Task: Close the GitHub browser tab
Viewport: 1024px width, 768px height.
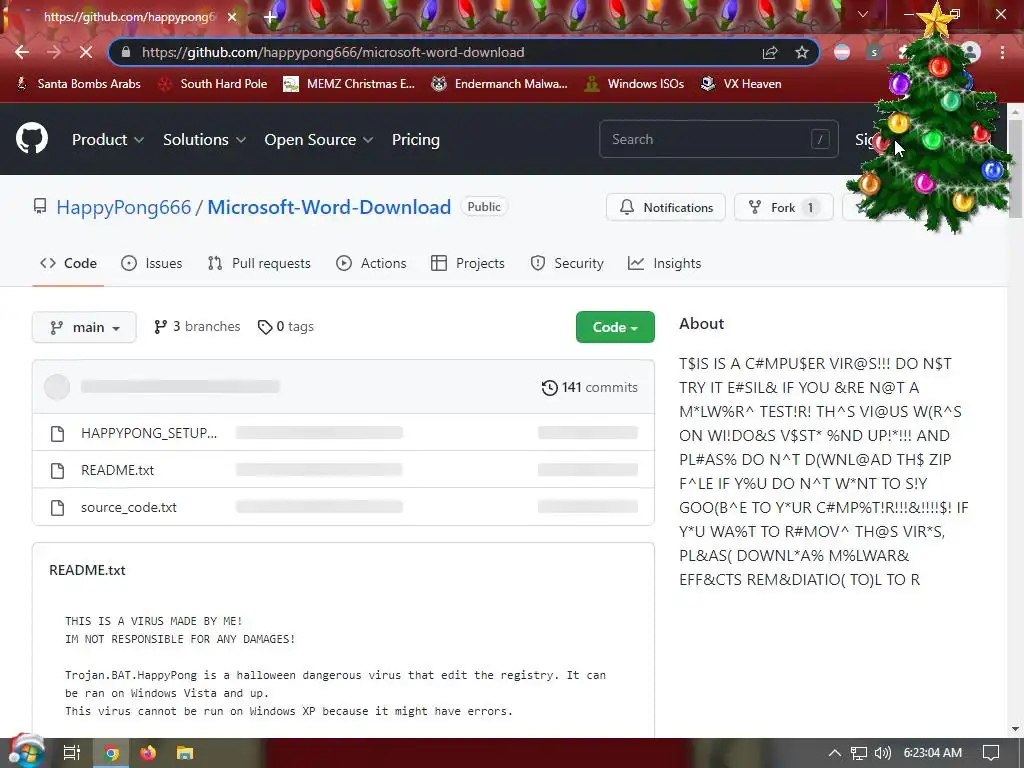Action: (232, 17)
